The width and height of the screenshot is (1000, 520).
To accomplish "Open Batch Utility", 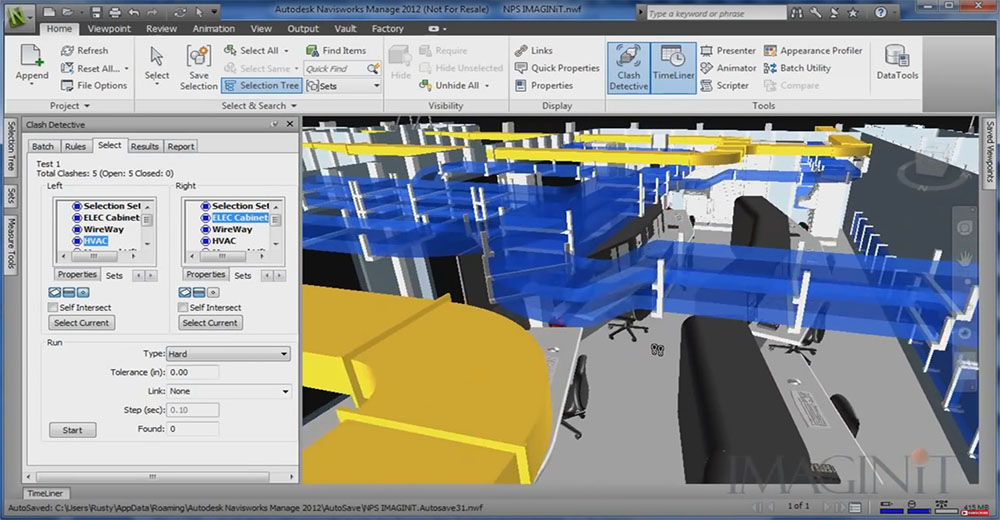I will point(797,68).
